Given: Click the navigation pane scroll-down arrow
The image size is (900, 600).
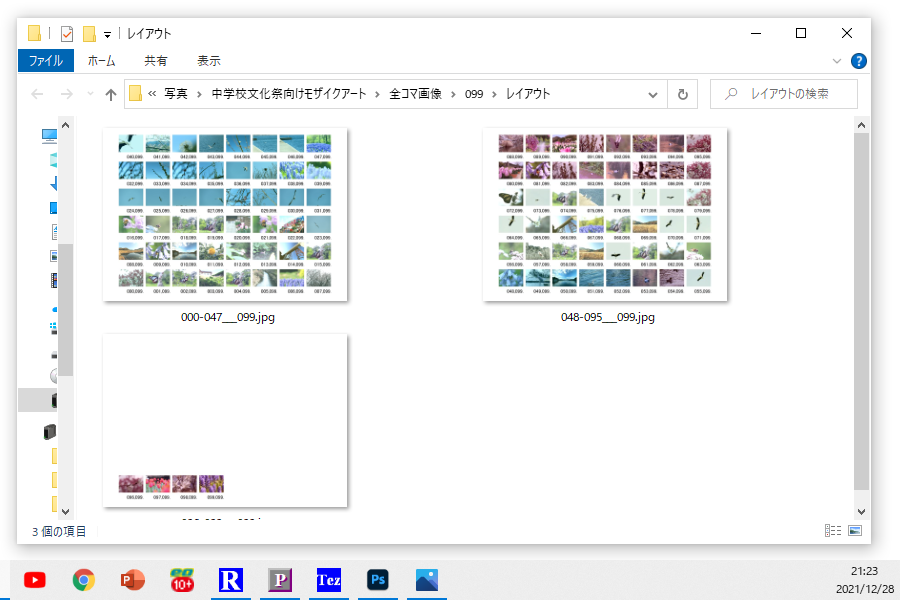Looking at the screenshot, I should tap(65, 512).
